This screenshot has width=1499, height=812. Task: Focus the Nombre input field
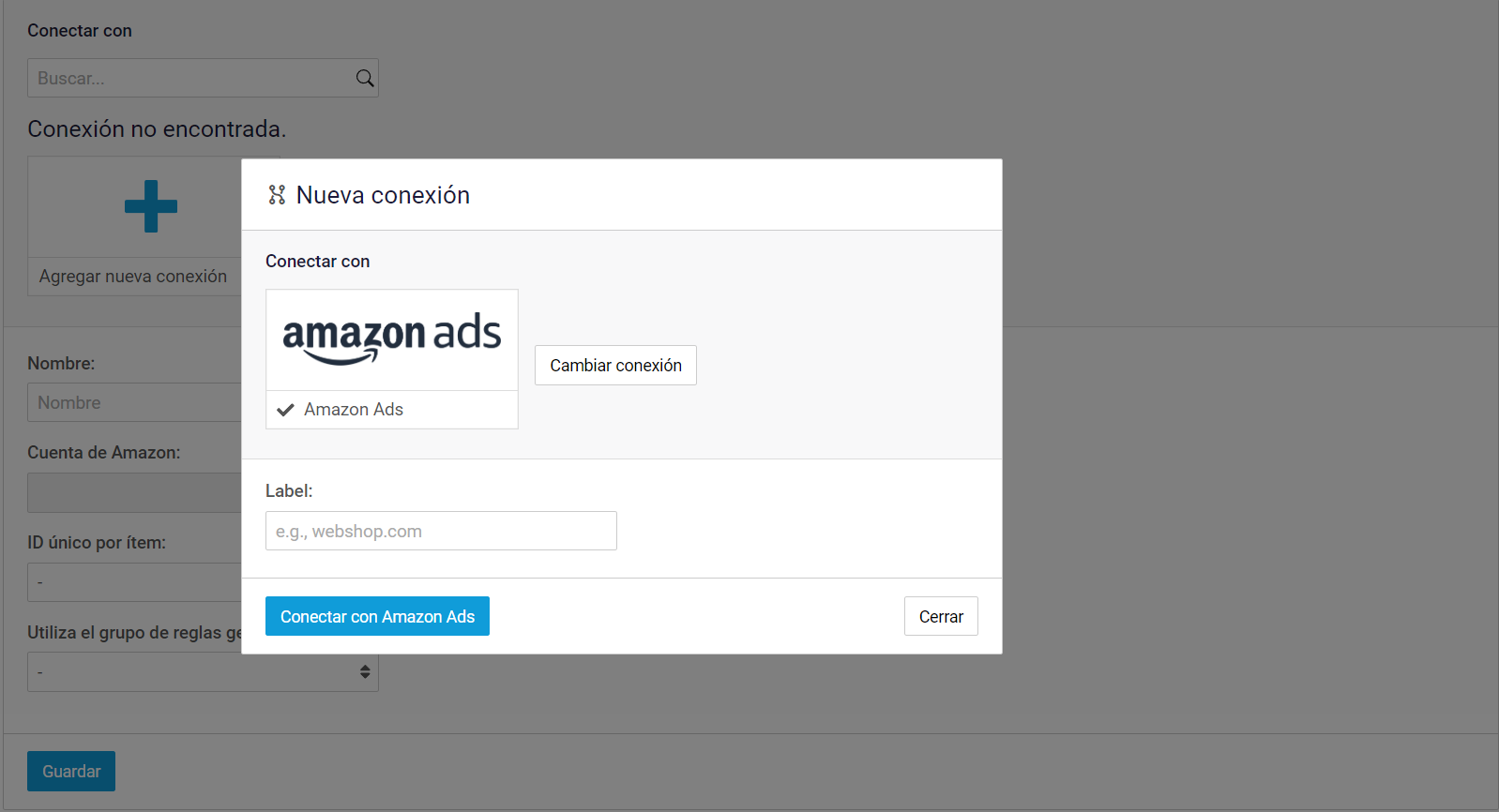(134, 402)
